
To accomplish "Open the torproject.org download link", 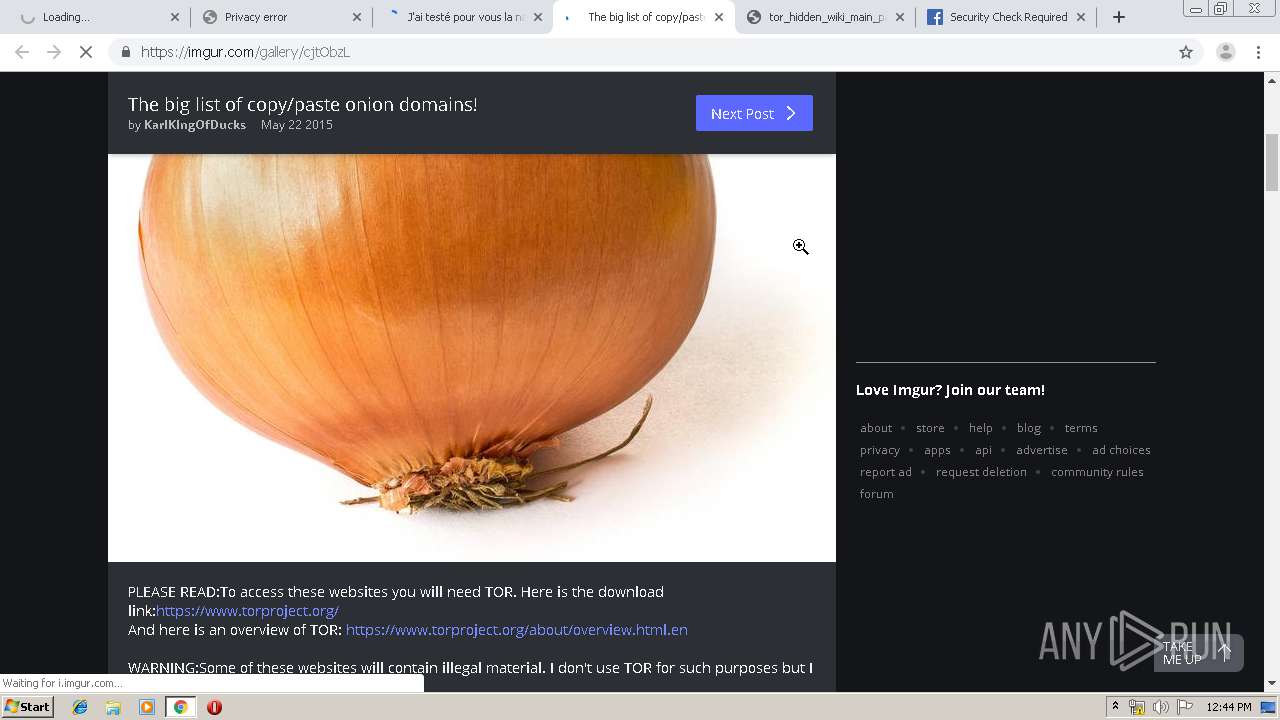I will [247, 611].
